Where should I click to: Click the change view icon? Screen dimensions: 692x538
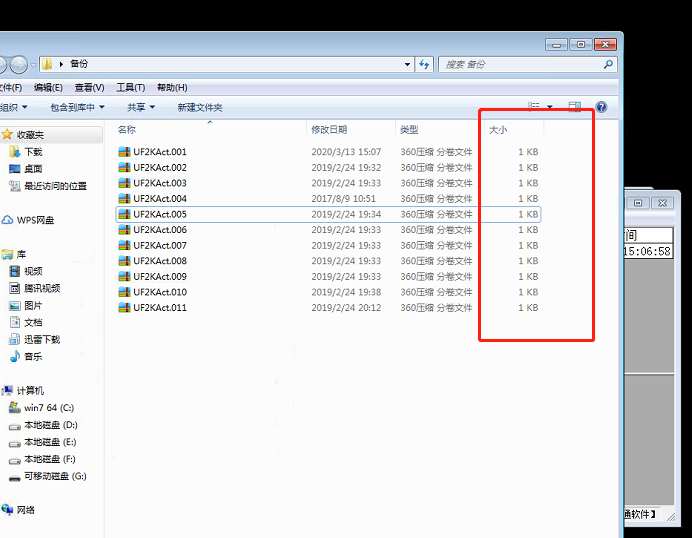pyautogui.click(x=534, y=107)
